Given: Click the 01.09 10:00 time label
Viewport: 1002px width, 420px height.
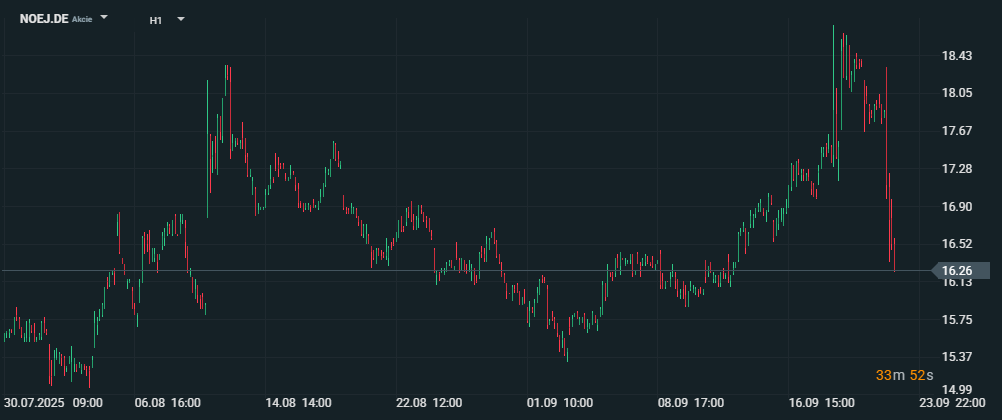Looking at the screenshot, I should [x=559, y=403].
